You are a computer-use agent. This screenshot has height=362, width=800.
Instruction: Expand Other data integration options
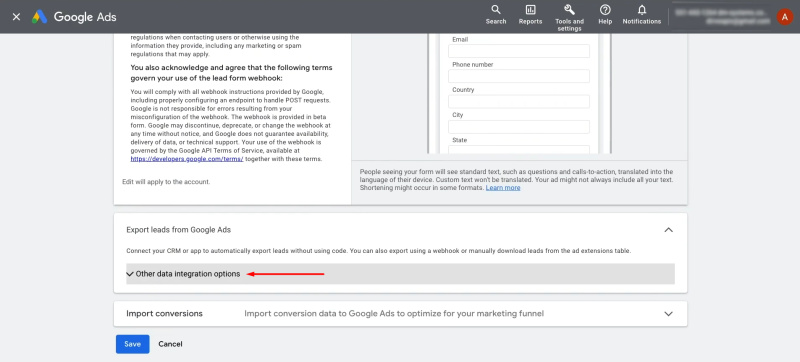coord(400,274)
